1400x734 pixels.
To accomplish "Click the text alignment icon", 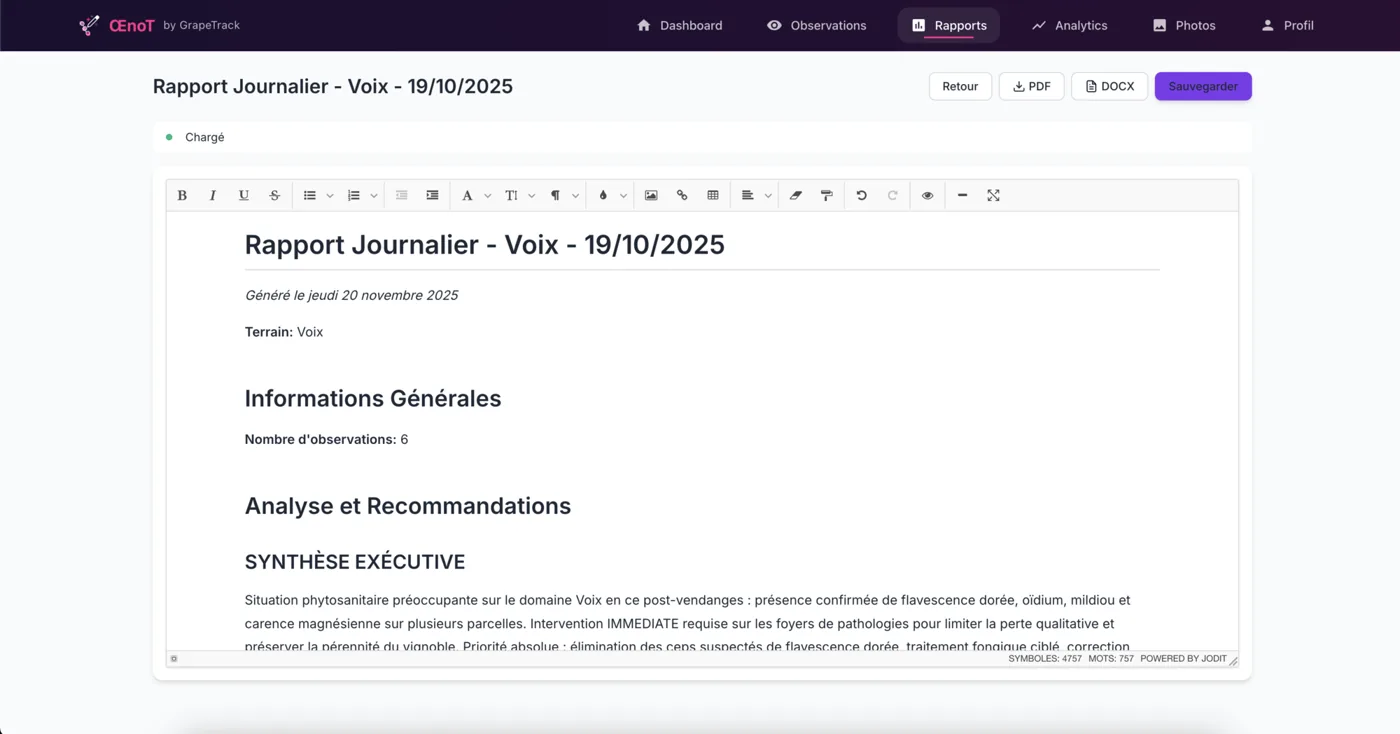I will [x=748, y=196].
